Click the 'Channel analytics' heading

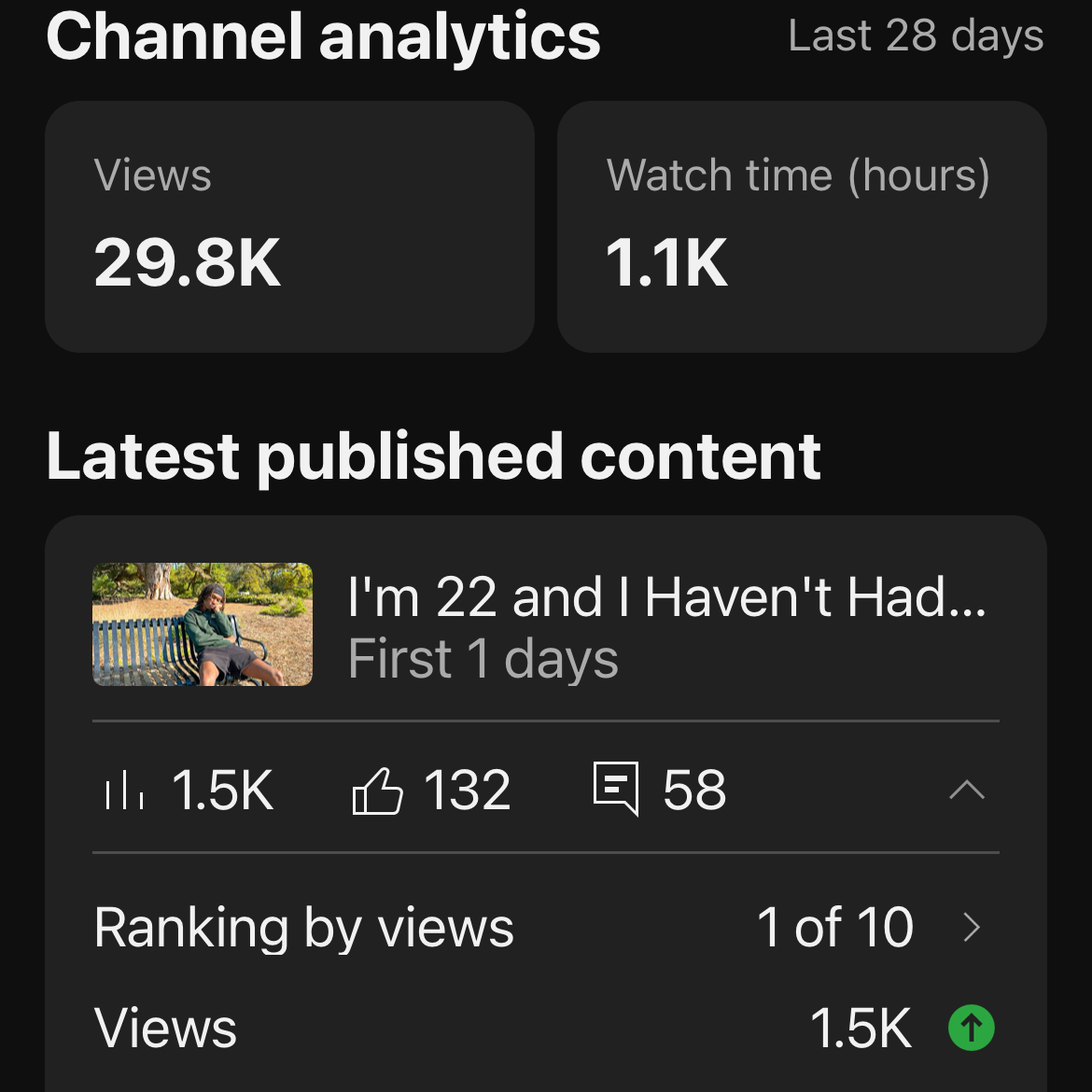tap(323, 36)
